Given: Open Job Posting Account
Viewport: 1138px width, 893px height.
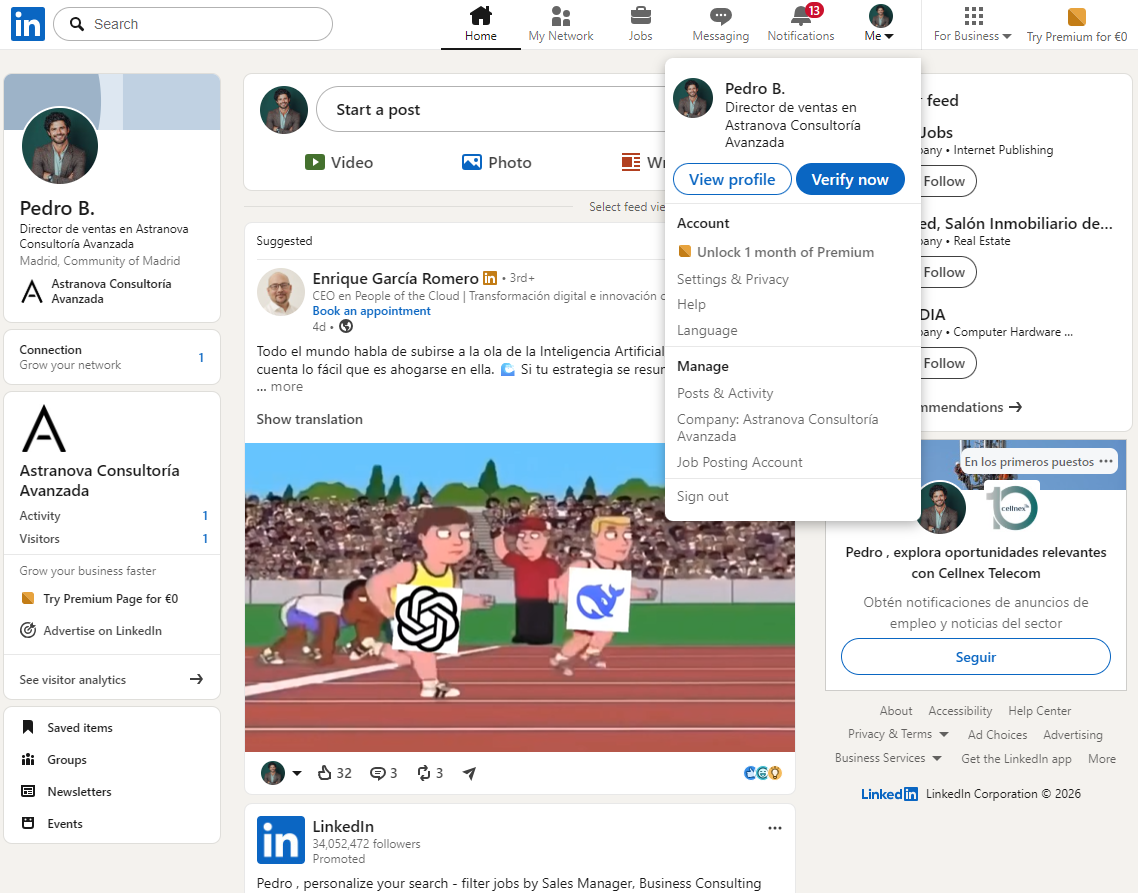Looking at the screenshot, I should pyautogui.click(x=740, y=462).
